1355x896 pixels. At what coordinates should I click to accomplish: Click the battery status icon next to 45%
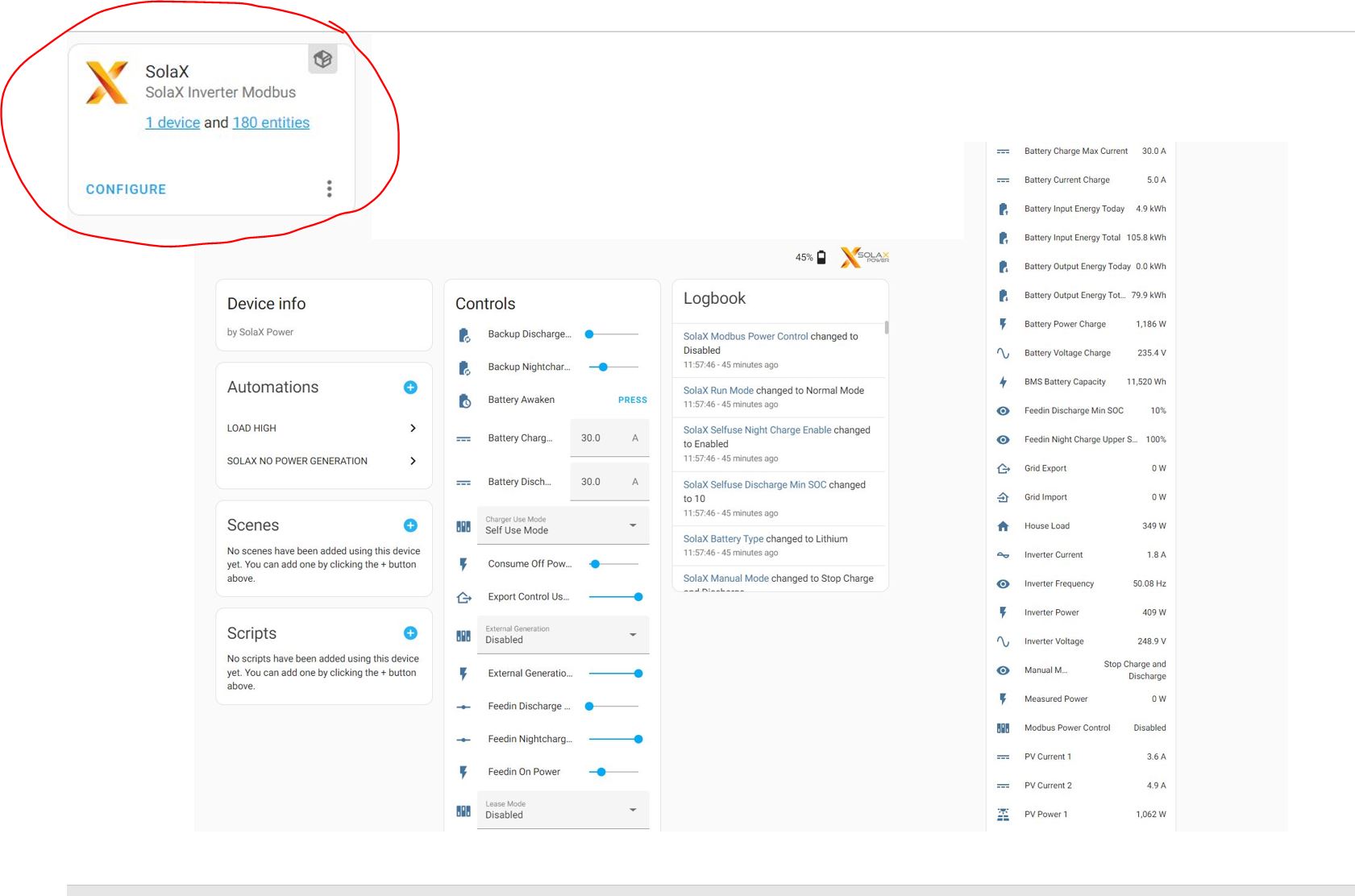click(x=823, y=256)
